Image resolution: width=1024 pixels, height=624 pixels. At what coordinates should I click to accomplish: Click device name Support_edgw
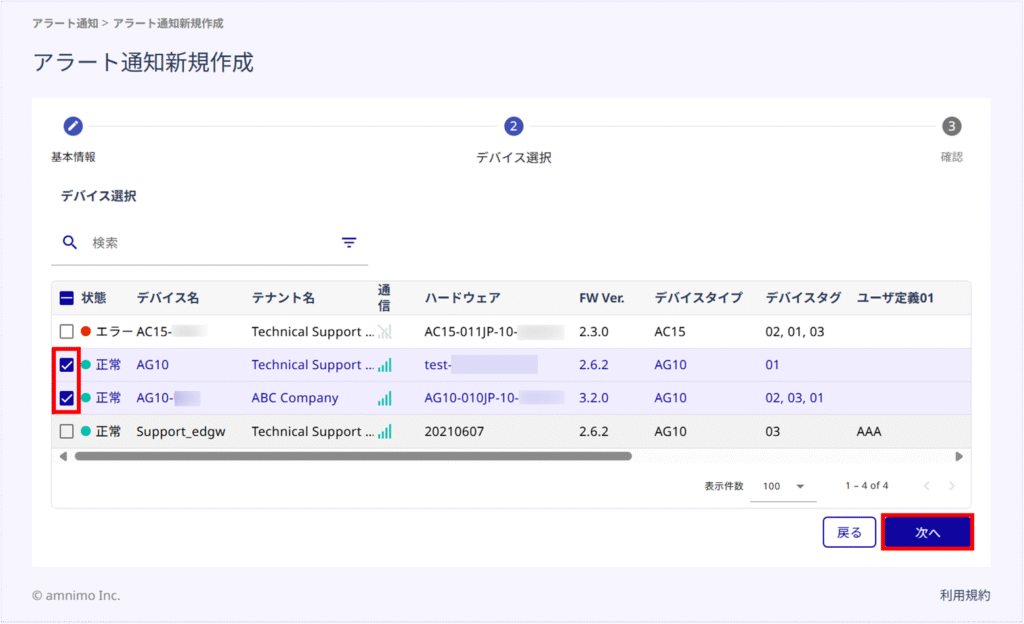pos(181,431)
